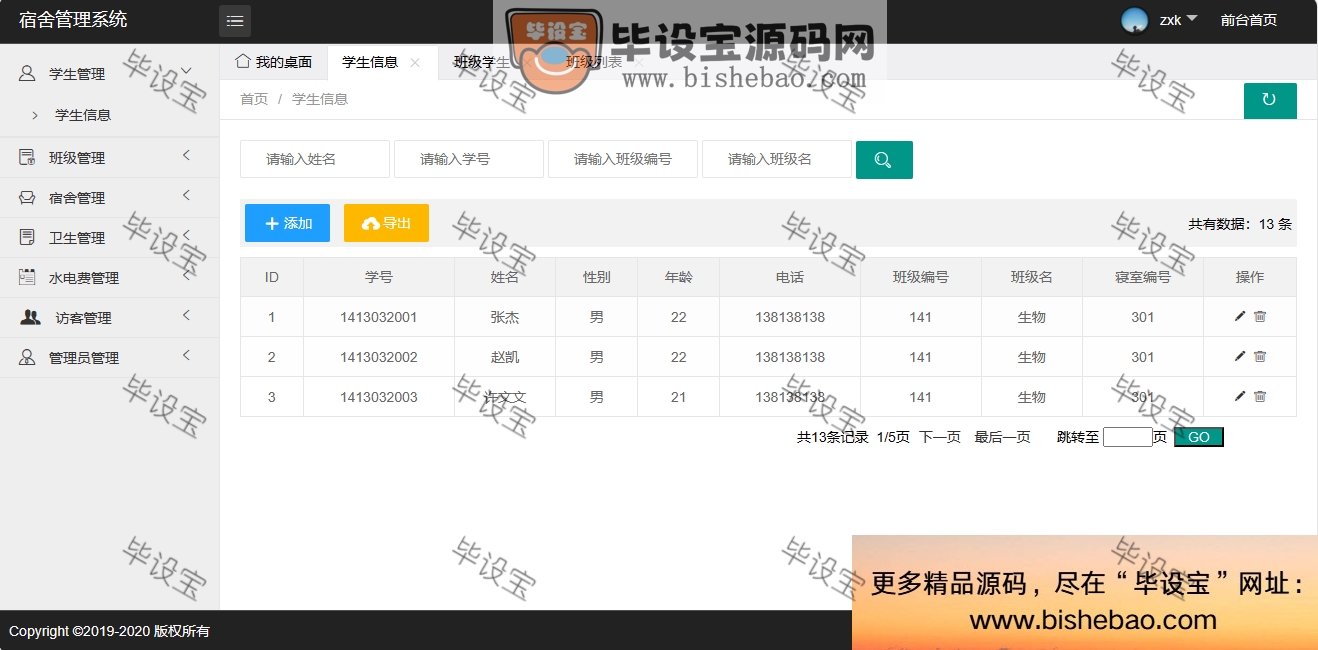Edit the row with 学号 1413032003

tap(1240, 396)
